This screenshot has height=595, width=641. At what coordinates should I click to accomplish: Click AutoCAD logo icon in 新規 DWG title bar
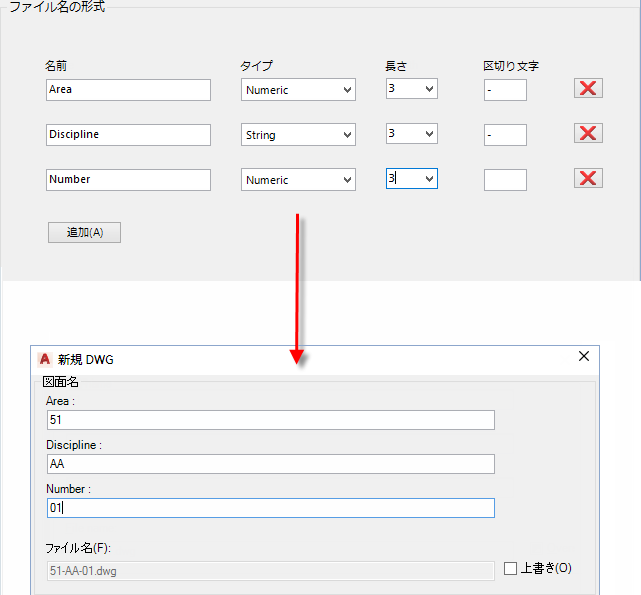point(45,359)
